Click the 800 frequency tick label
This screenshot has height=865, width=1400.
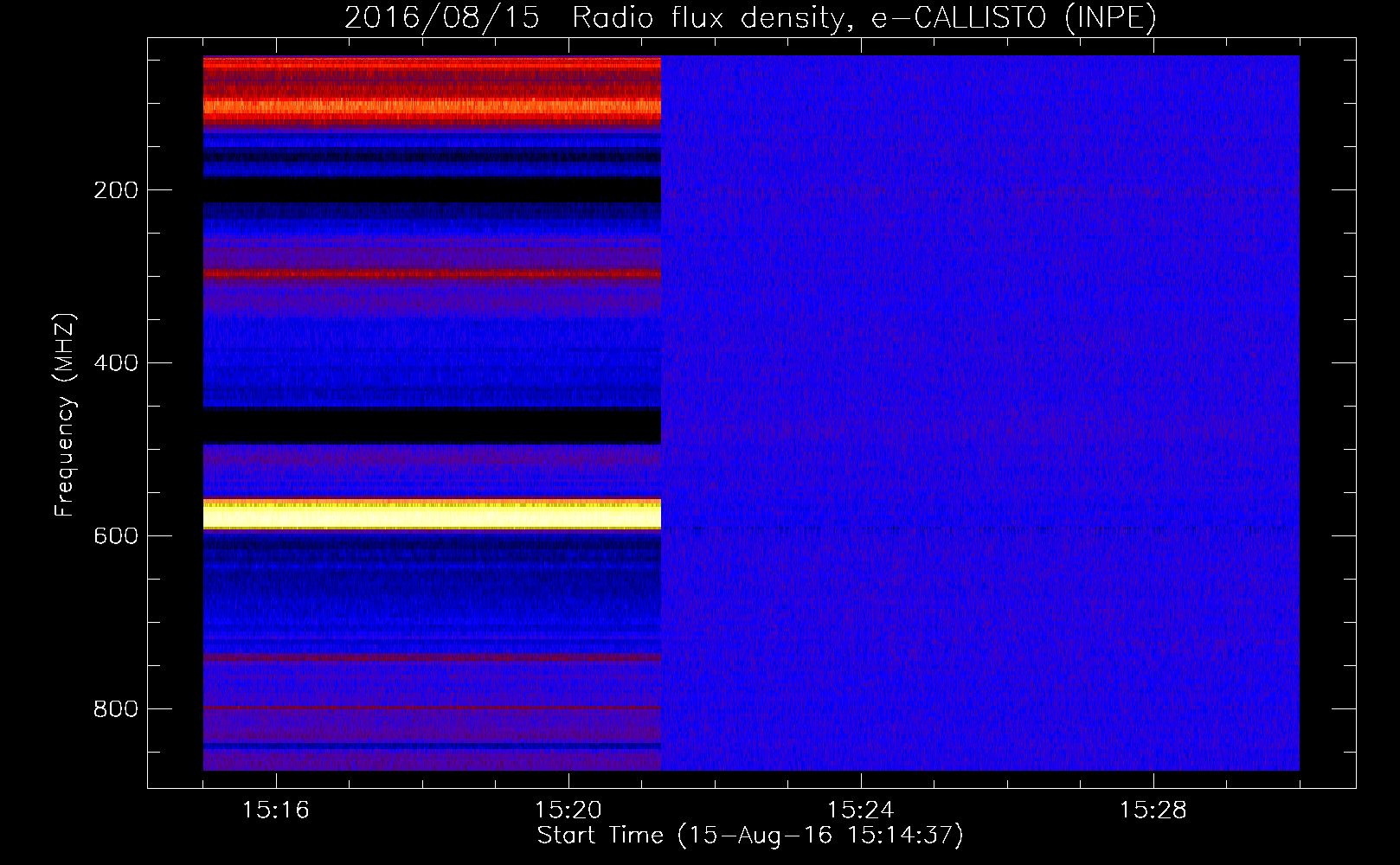click(116, 709)
